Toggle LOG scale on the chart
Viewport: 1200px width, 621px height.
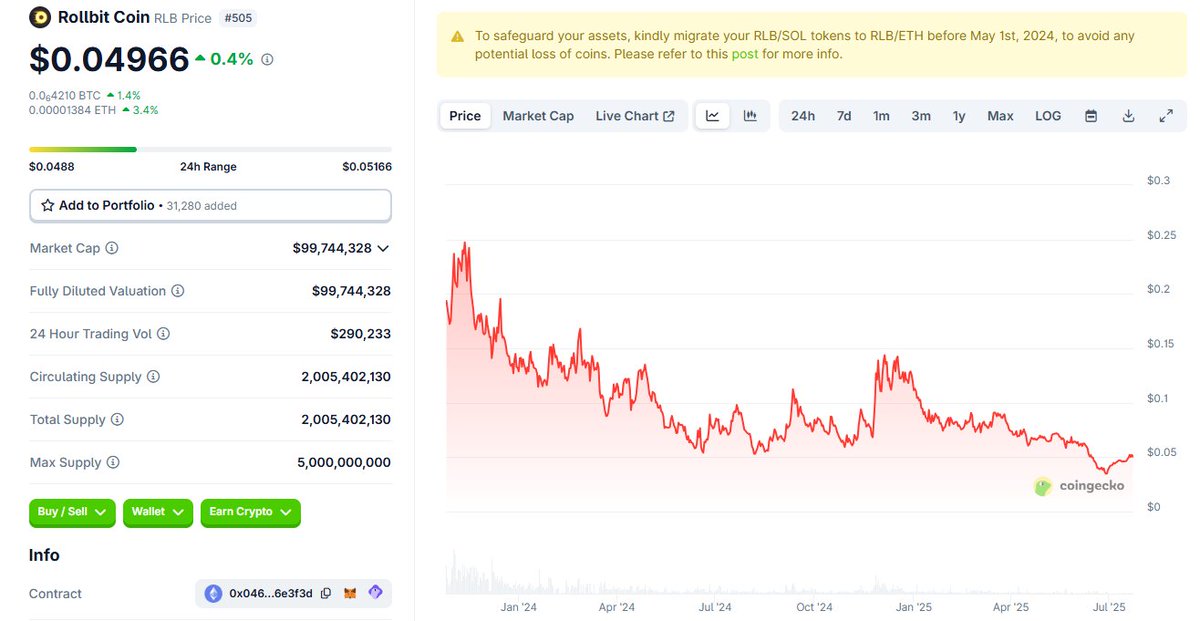click(1048, 116)
